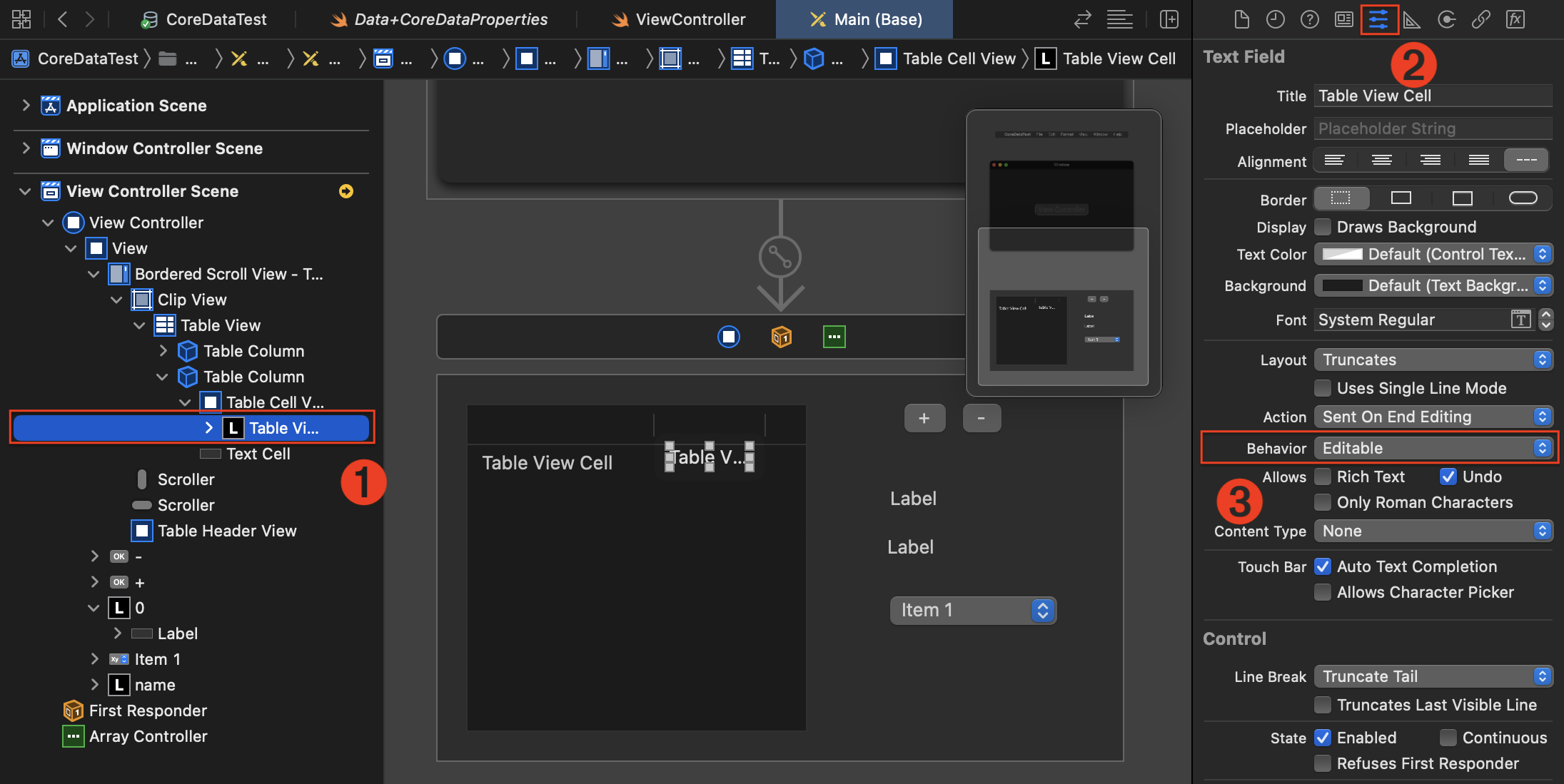Click the minus button on canvas

982,418
